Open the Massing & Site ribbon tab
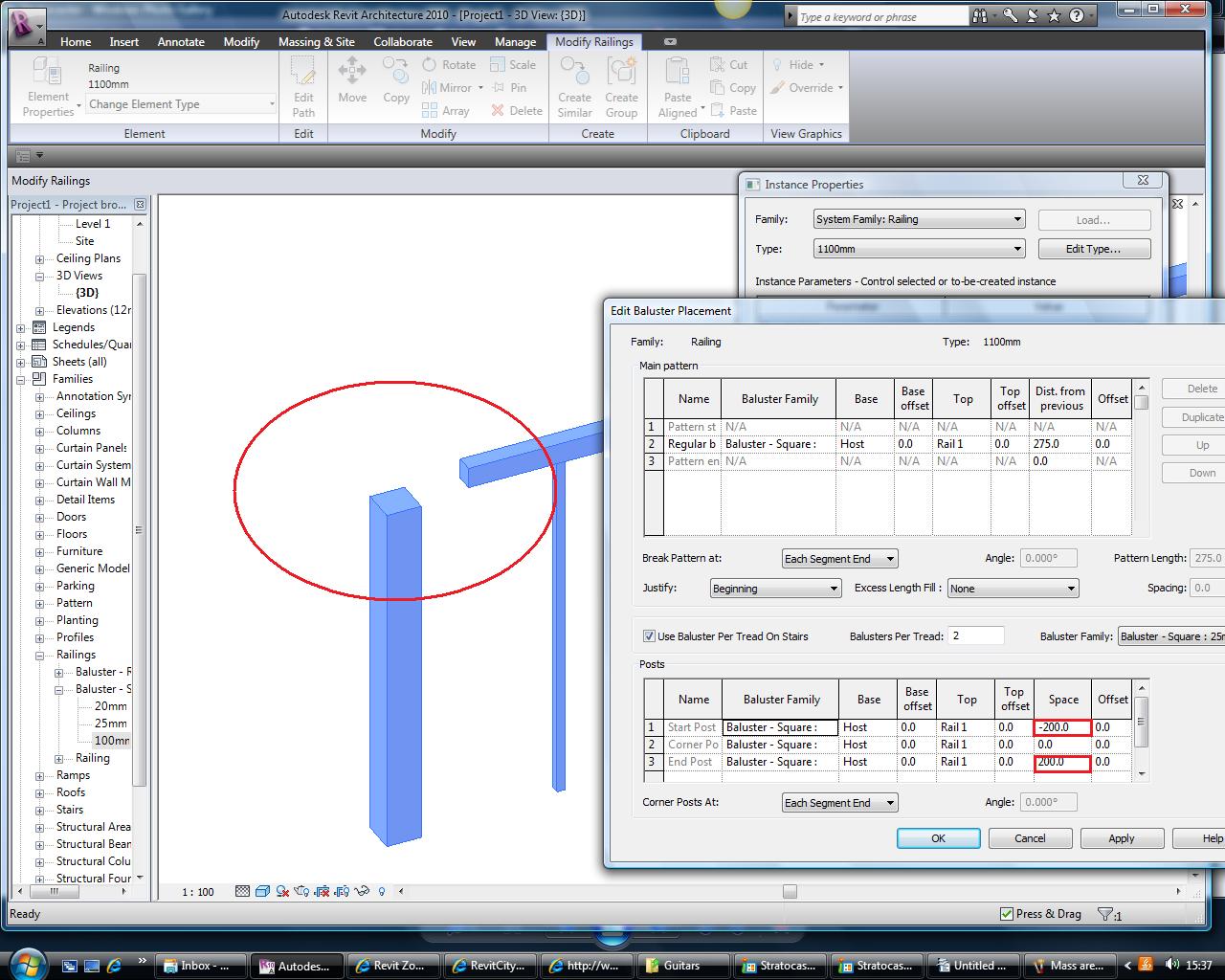Viewport: 1225px width, 980px height. click(x=316, y=42)
